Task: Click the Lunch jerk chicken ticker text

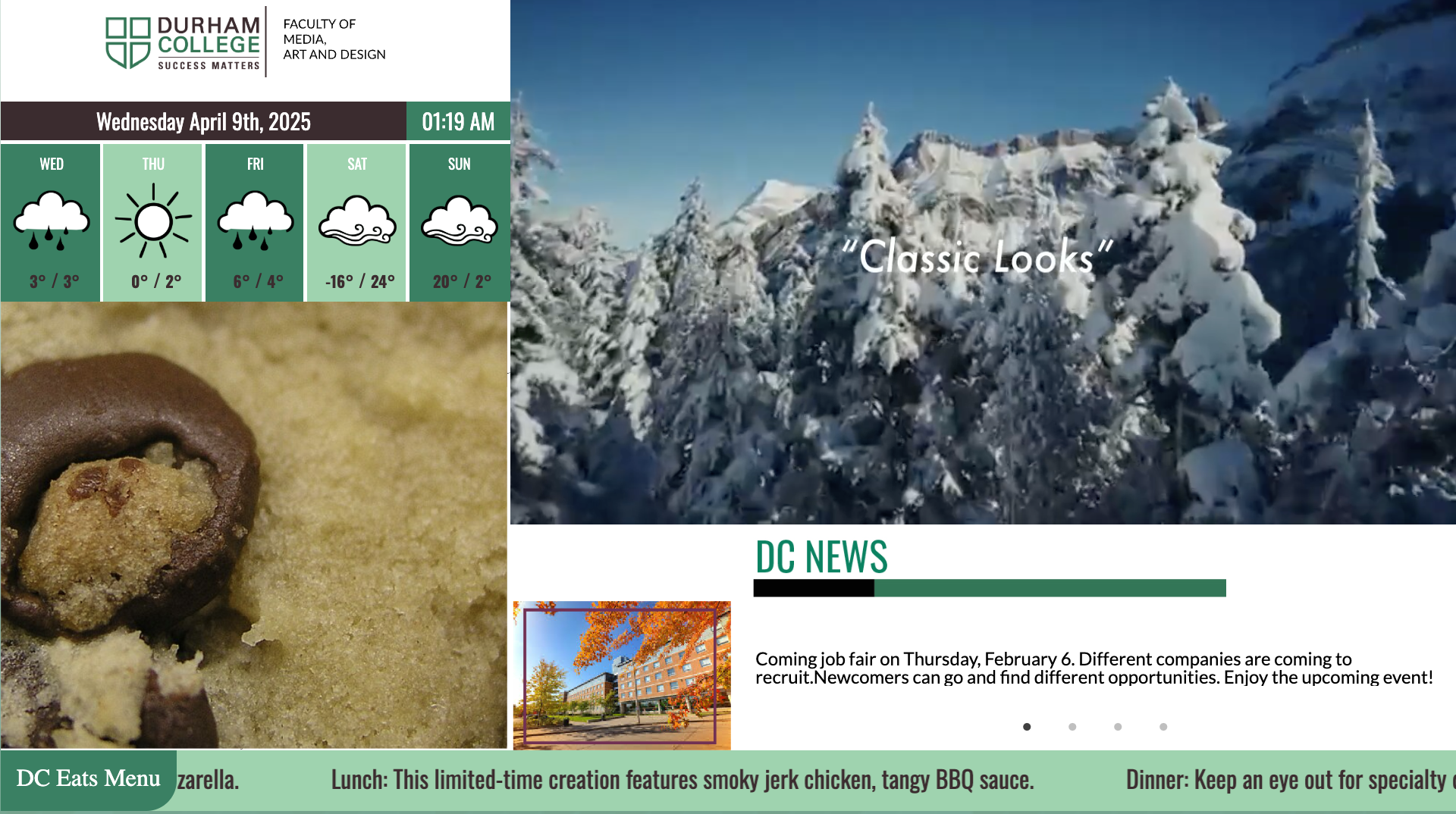Action: pos(682,780)
